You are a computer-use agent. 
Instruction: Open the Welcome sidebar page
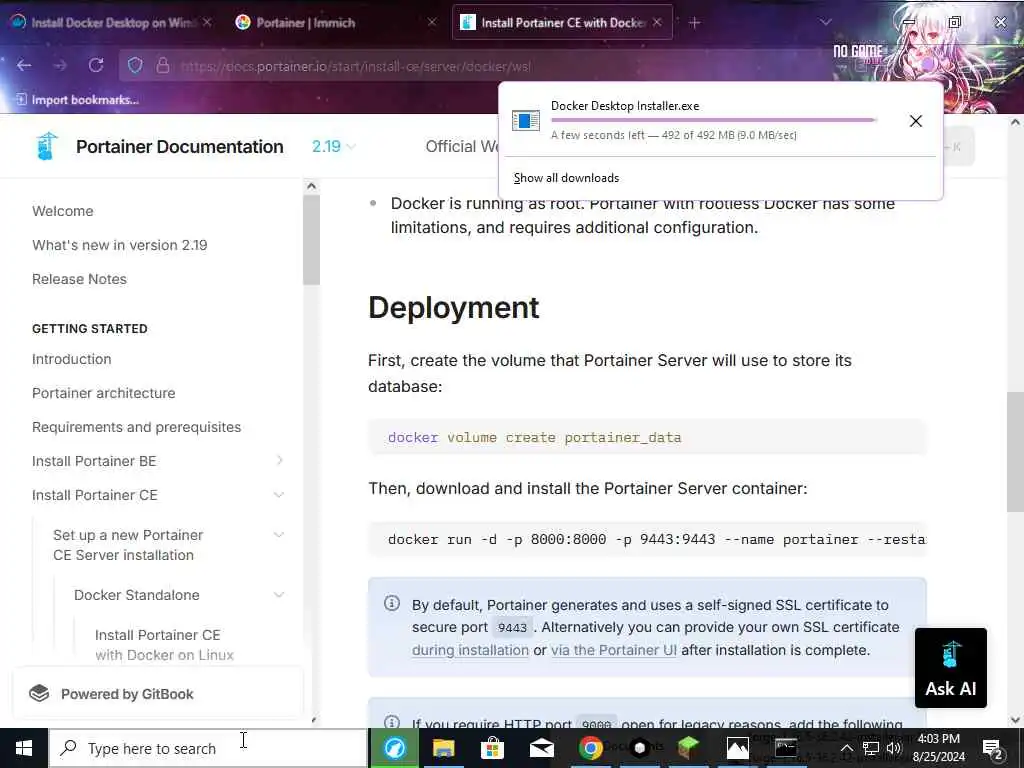tap(63, 211)
